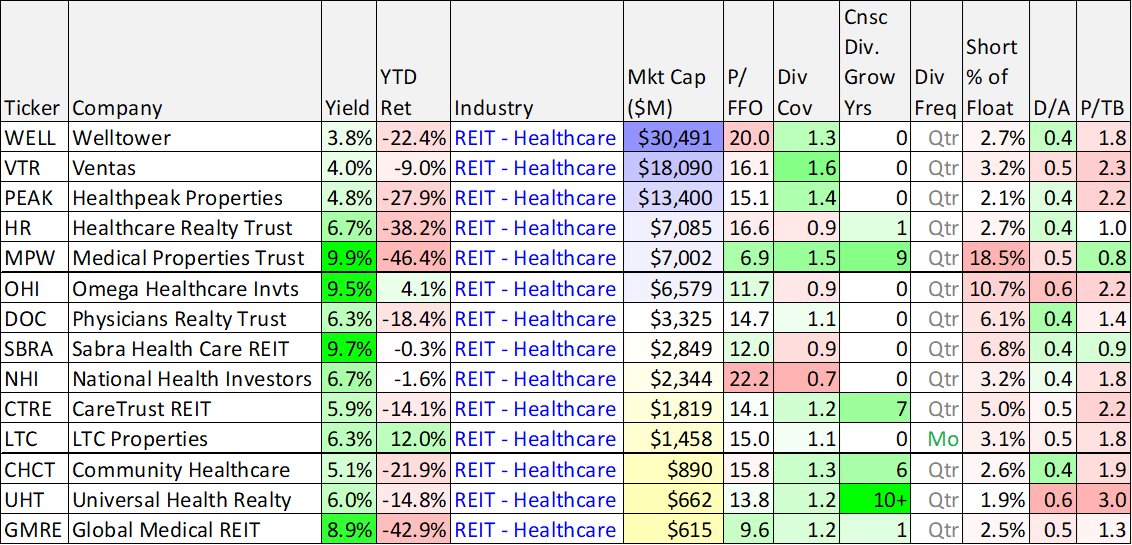Viewport: 1132px width, 545px height.
Task: Select the National Health Investors cell
Action: tap(195, 379)
